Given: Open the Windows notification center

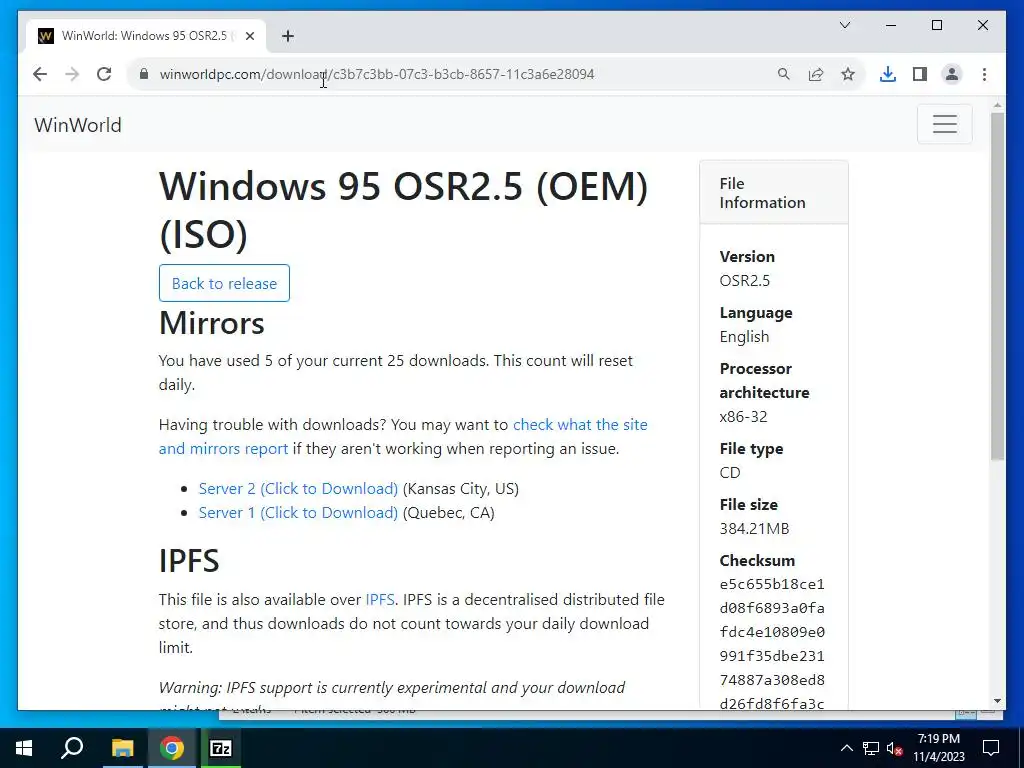Looking at the screenshot, I should (x=991, y=748).
